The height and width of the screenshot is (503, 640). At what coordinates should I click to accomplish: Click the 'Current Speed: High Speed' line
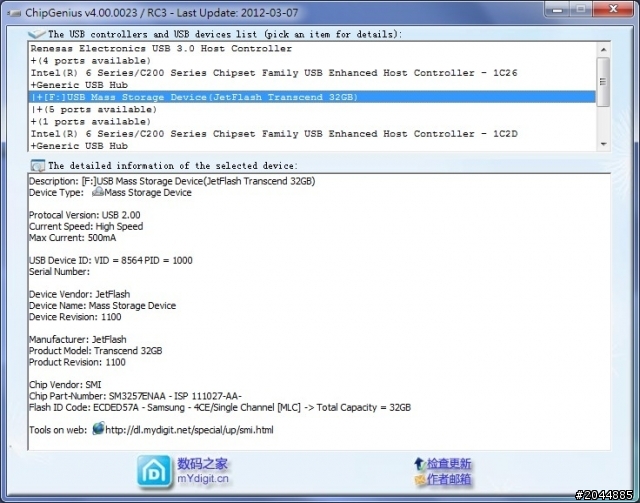coord(86,227)
